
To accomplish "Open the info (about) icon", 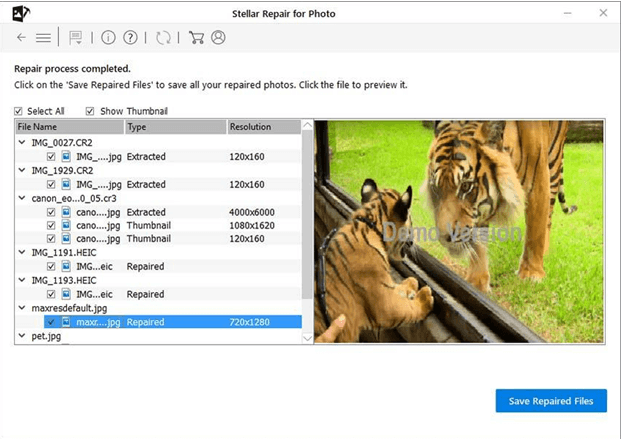I will (x=108, y=38).
